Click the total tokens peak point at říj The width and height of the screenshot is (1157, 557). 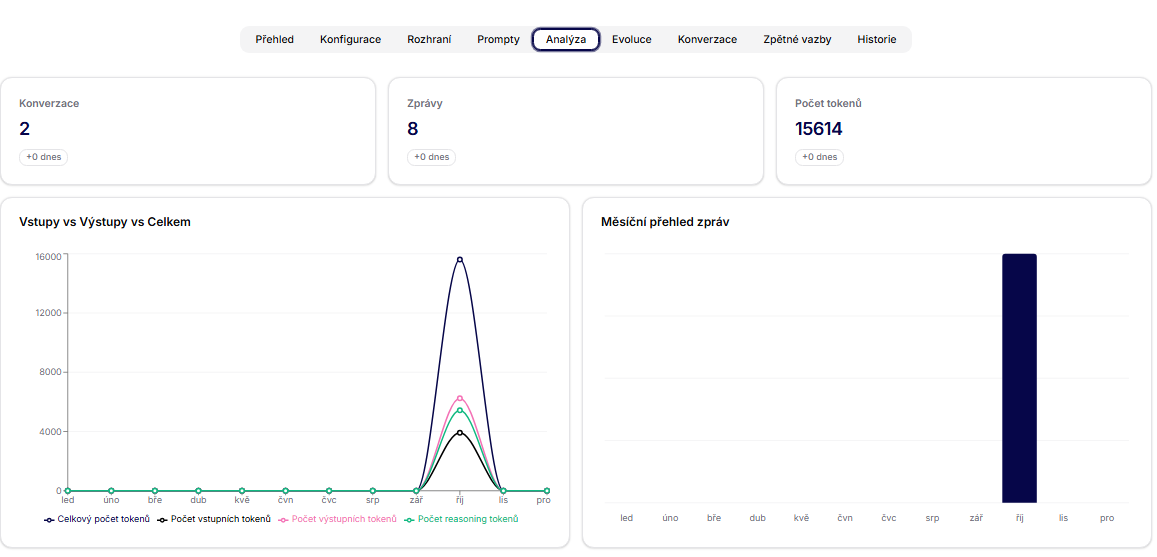(460, 260)
